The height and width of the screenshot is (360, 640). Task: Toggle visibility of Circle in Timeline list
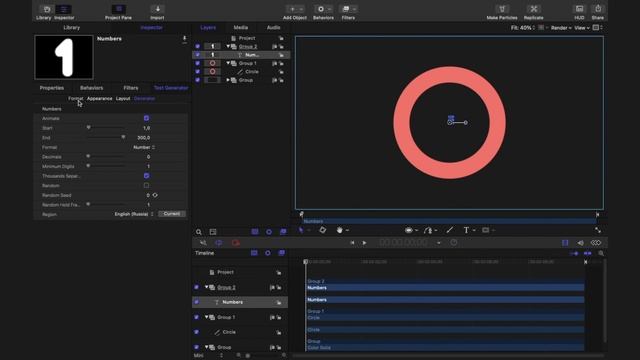point(197,332)
